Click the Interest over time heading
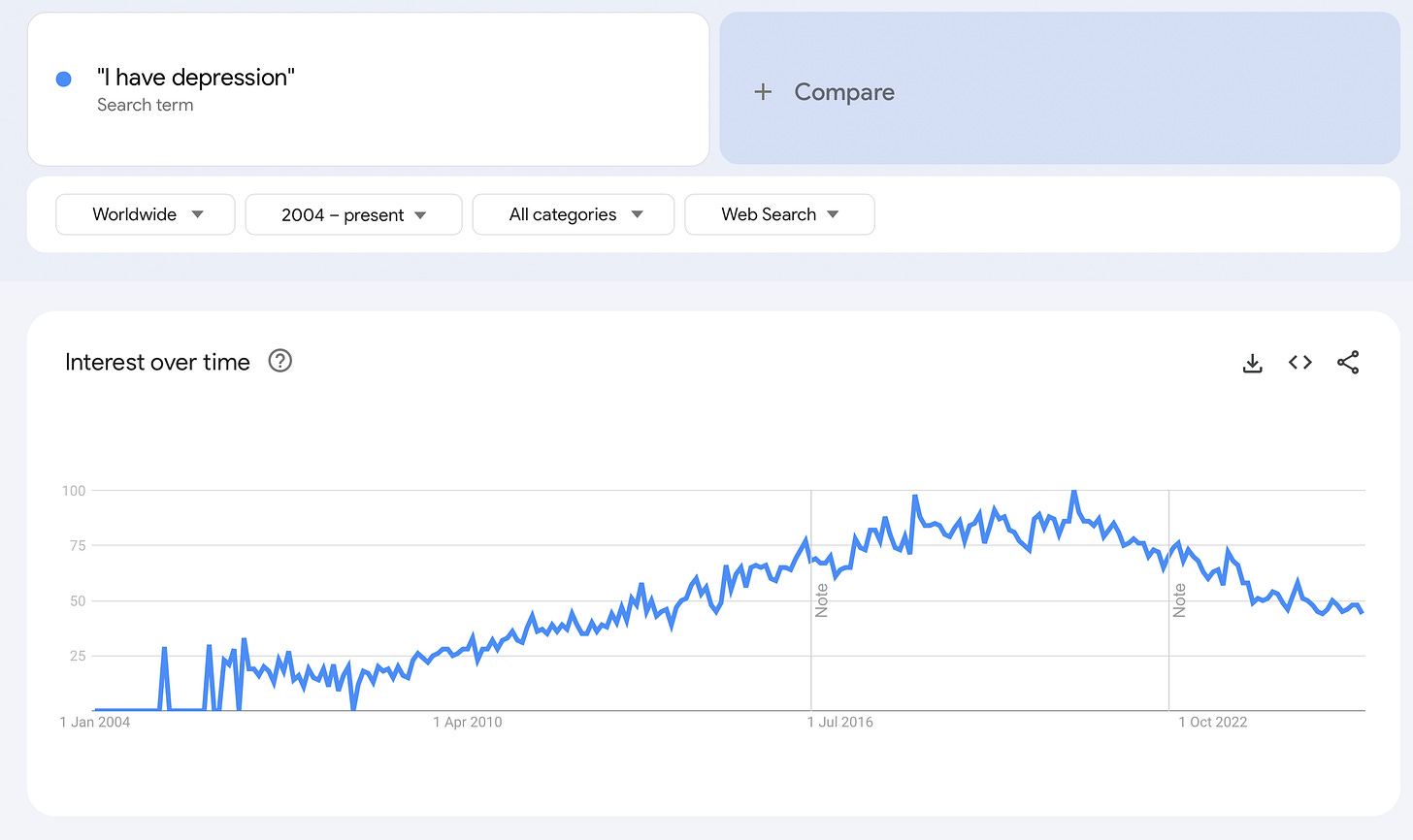Screen dimensions: 1413x840 point(157,362)
